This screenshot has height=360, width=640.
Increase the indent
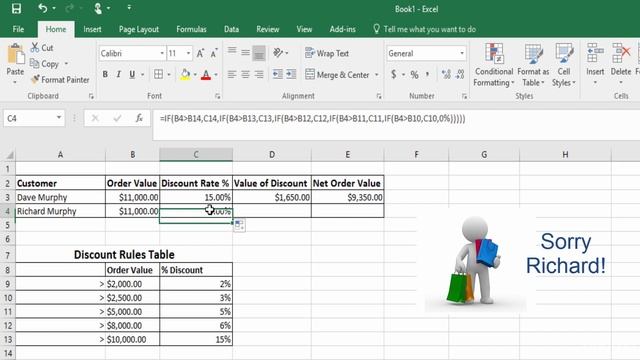click(x=291, y=74)
